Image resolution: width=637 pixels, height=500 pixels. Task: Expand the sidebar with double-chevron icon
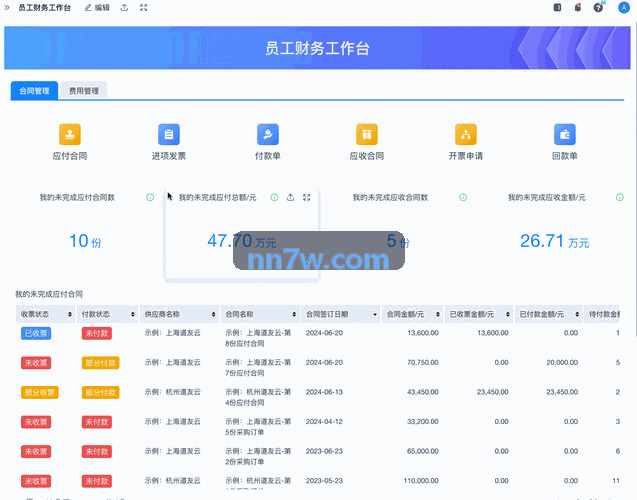point(7,8)
